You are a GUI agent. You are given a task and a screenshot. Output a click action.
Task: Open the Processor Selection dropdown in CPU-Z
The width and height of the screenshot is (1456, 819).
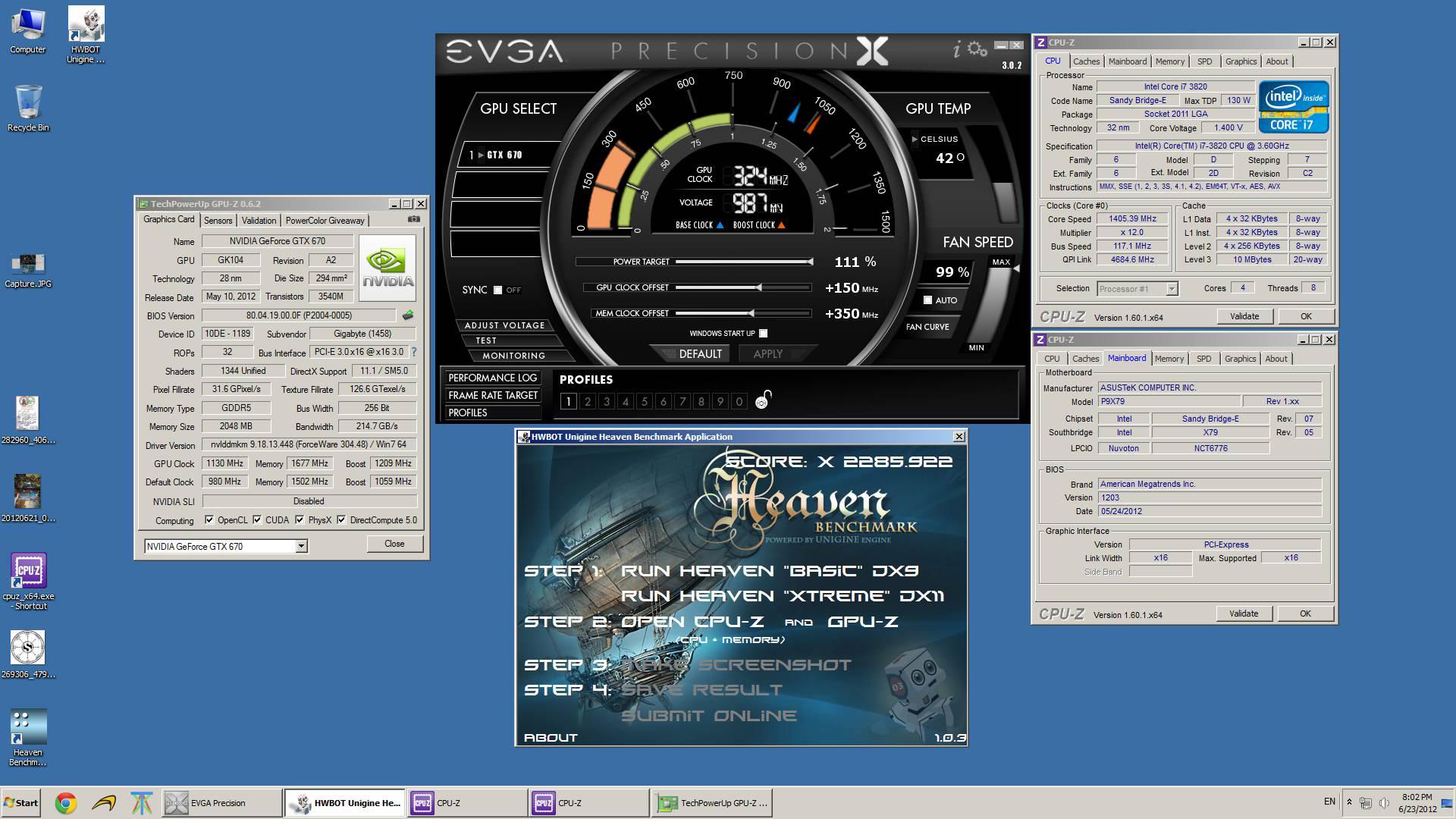click(x=1172, y=288)
